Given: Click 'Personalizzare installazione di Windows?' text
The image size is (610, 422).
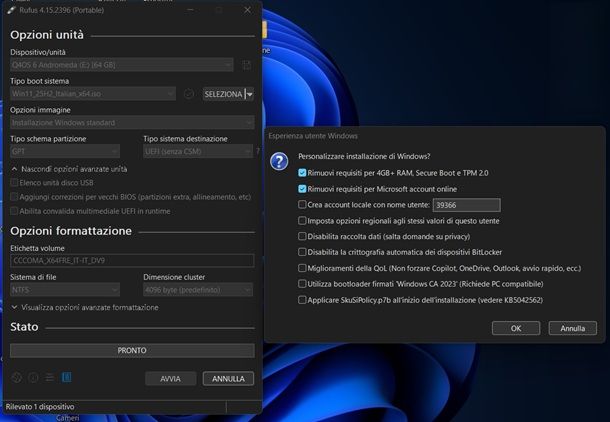Looking at the screenshot, I should pos(364,156).
